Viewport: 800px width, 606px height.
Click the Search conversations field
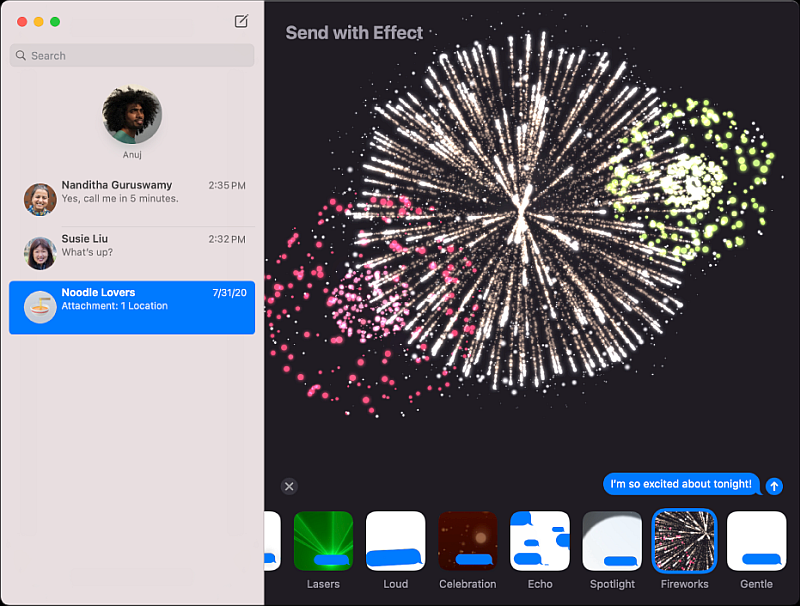point(132,56)
